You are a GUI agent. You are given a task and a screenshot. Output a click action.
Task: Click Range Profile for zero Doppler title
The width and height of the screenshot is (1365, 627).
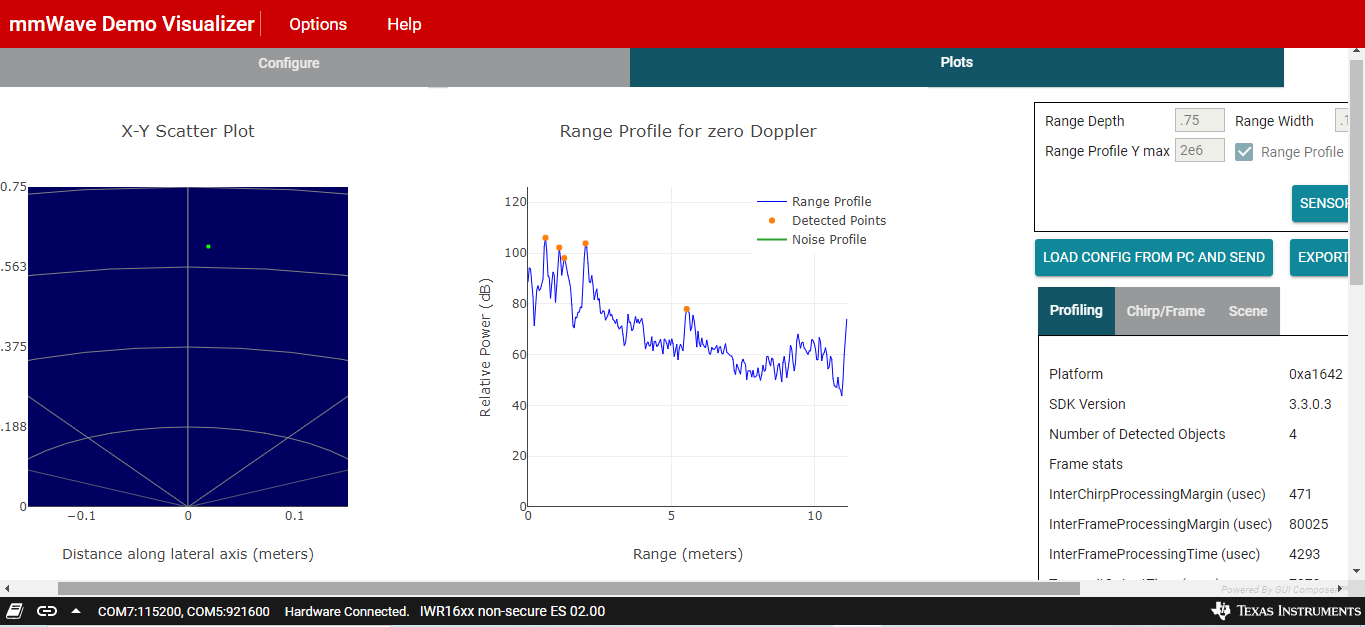tap(688, 131)
